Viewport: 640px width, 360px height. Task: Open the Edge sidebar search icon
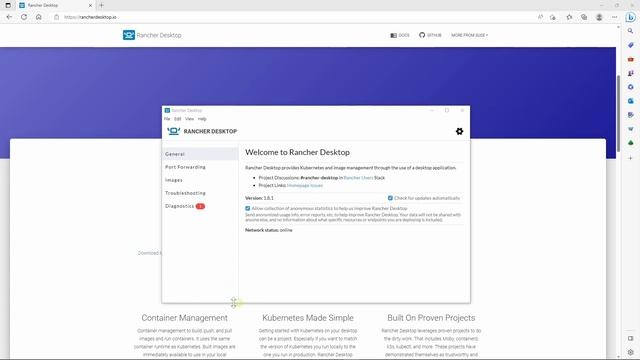pyautogui.click(x=631, y=31)
